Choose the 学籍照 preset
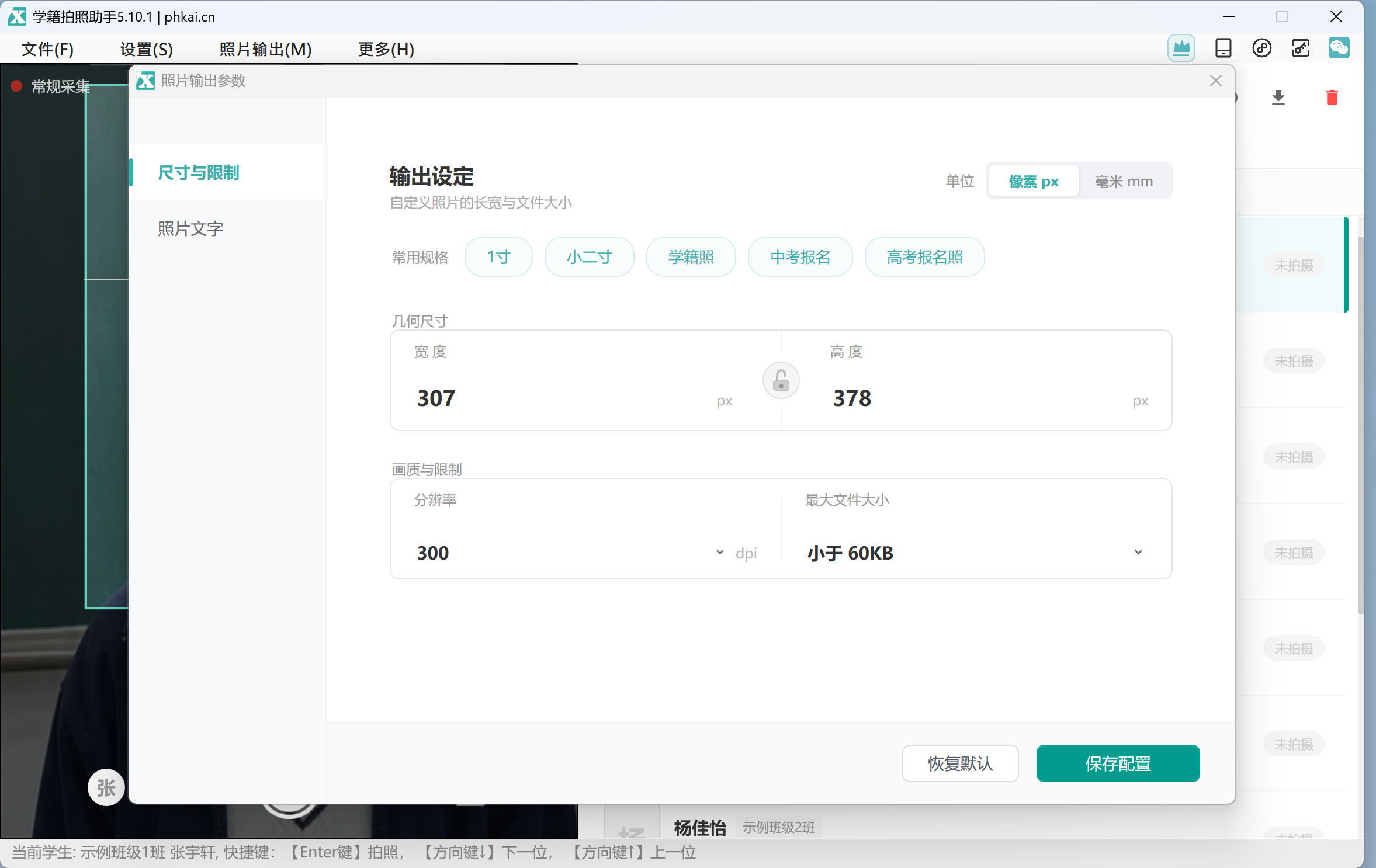This screenshot has width=1376, height=868. 691,256
